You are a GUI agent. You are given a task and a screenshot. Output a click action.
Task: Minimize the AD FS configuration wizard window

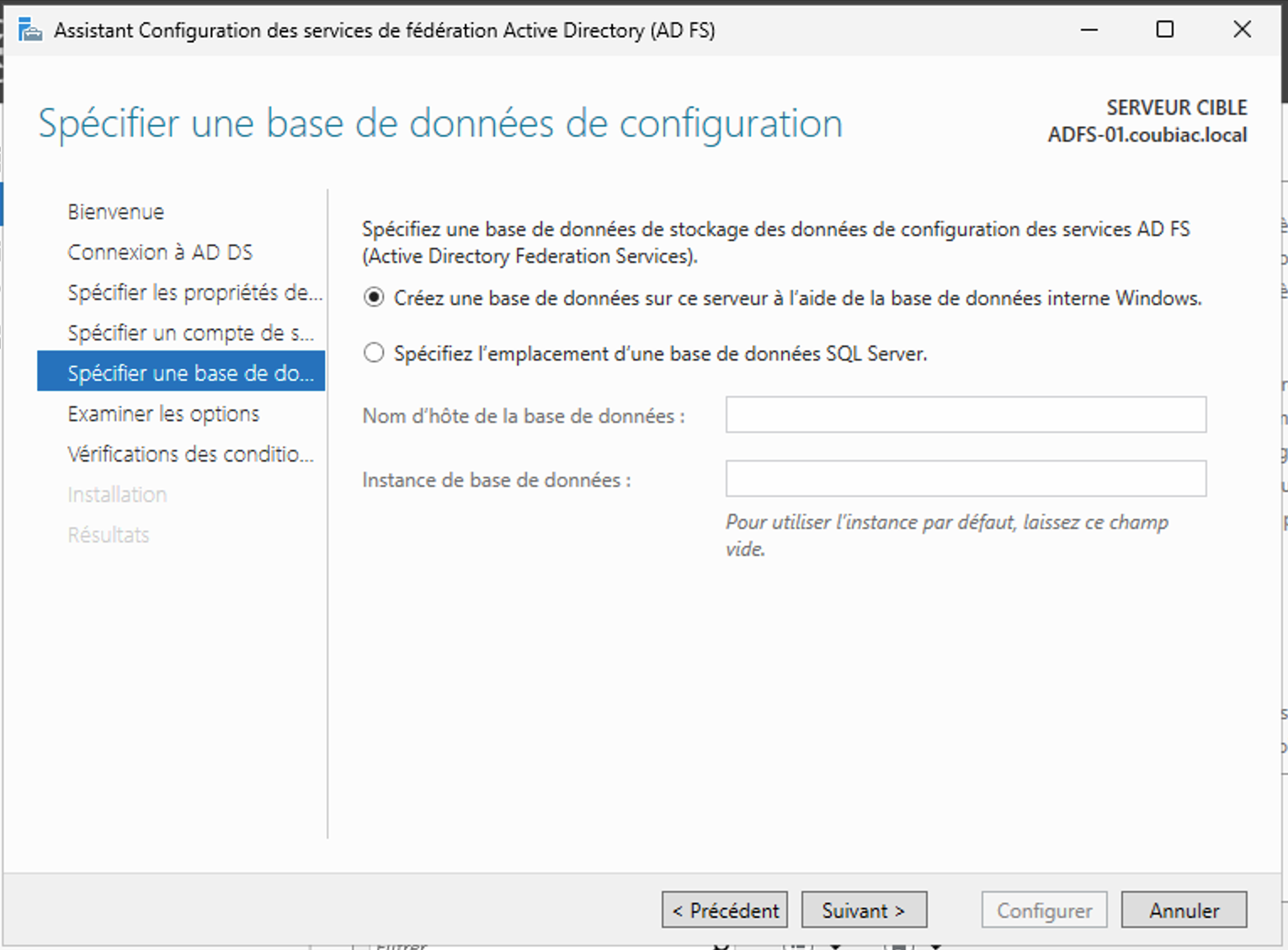click(x=1089, y=30)
